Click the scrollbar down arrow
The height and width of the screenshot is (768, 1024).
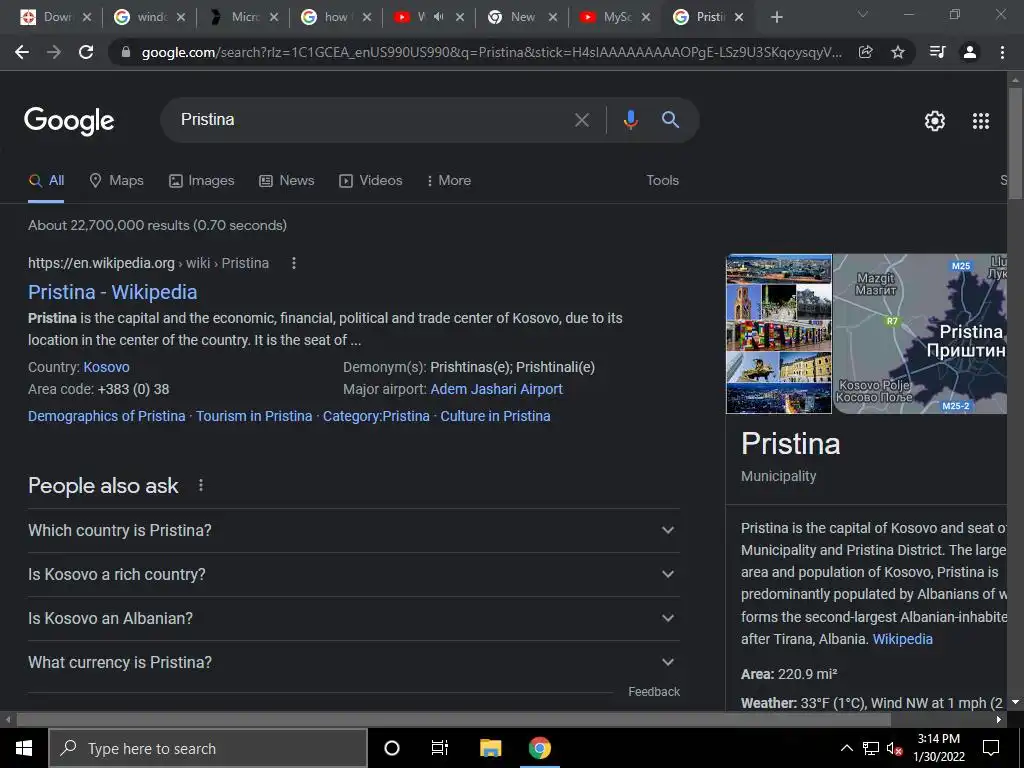coord(1016,702)
